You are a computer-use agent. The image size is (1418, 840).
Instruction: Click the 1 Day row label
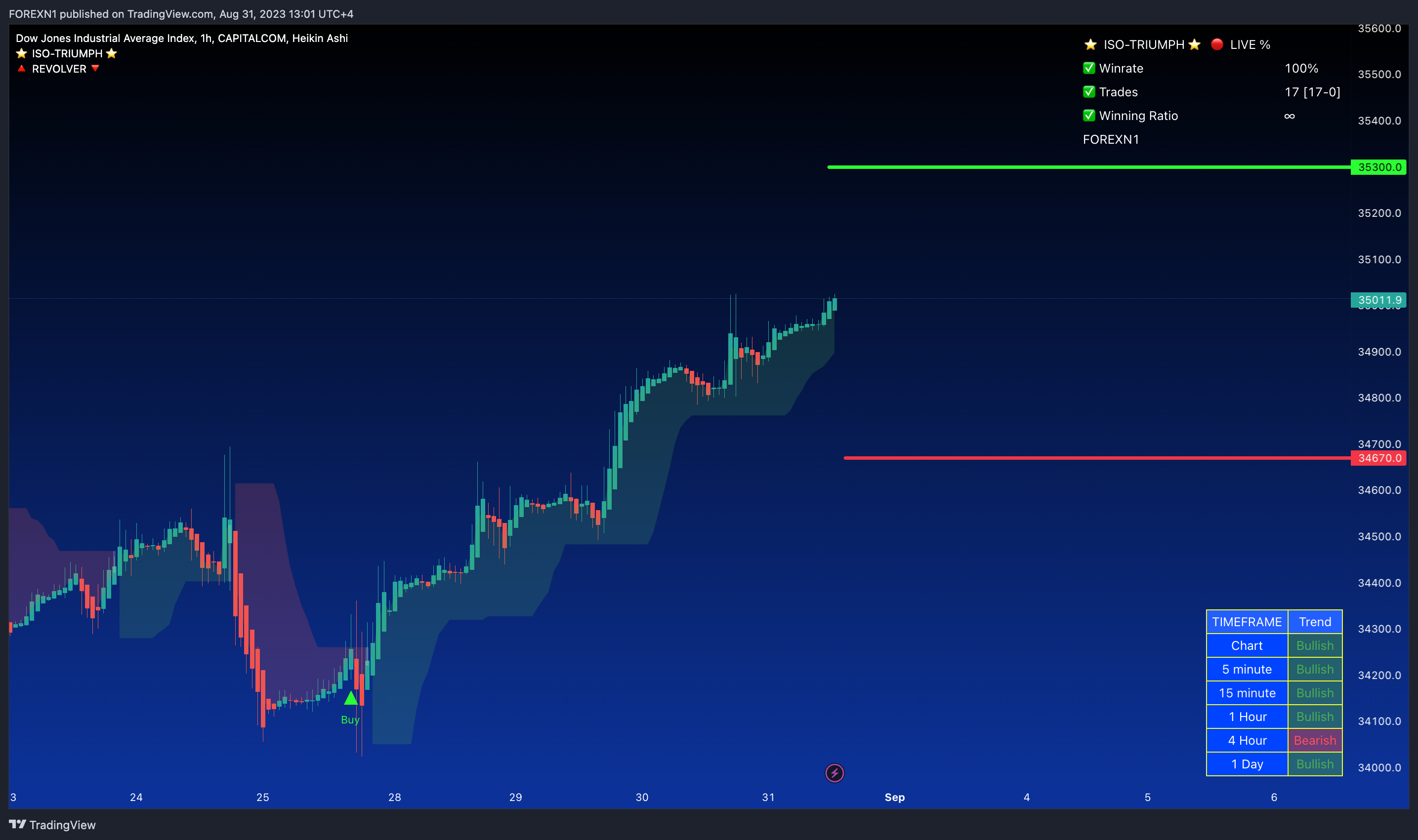[x=1247, y=764]
